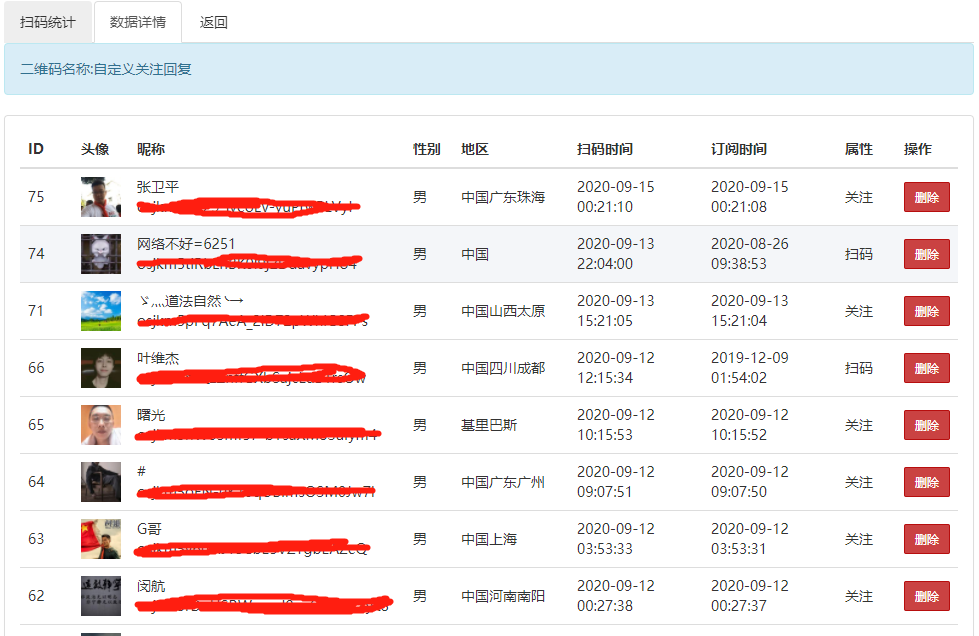Select the 昵称 column header
This screenshot has width=979, height=636.
point(150,149)
